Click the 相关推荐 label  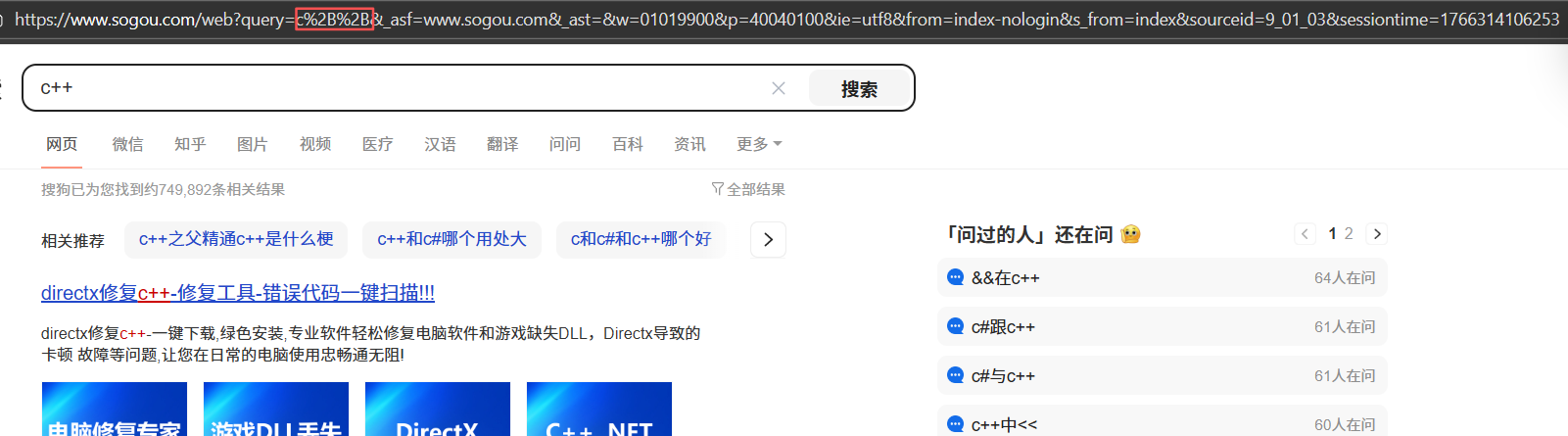point(72,240)
